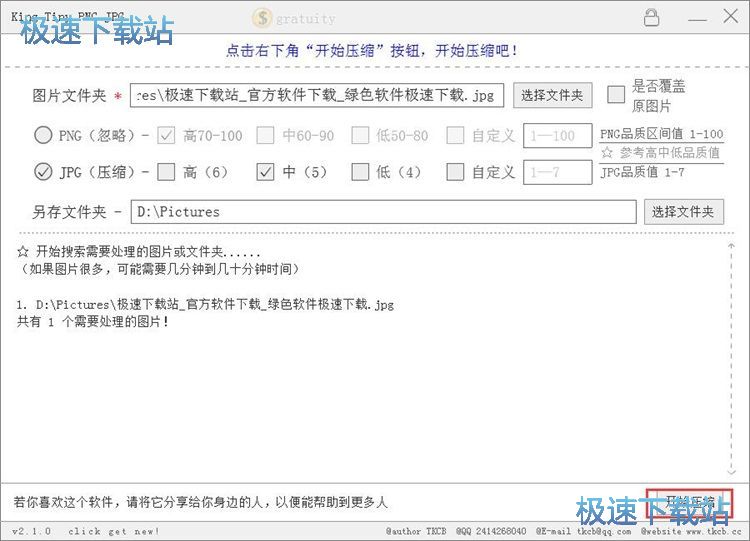
Task: Select the PNG (忽略) radio button
Action: [x=43, y=135]
